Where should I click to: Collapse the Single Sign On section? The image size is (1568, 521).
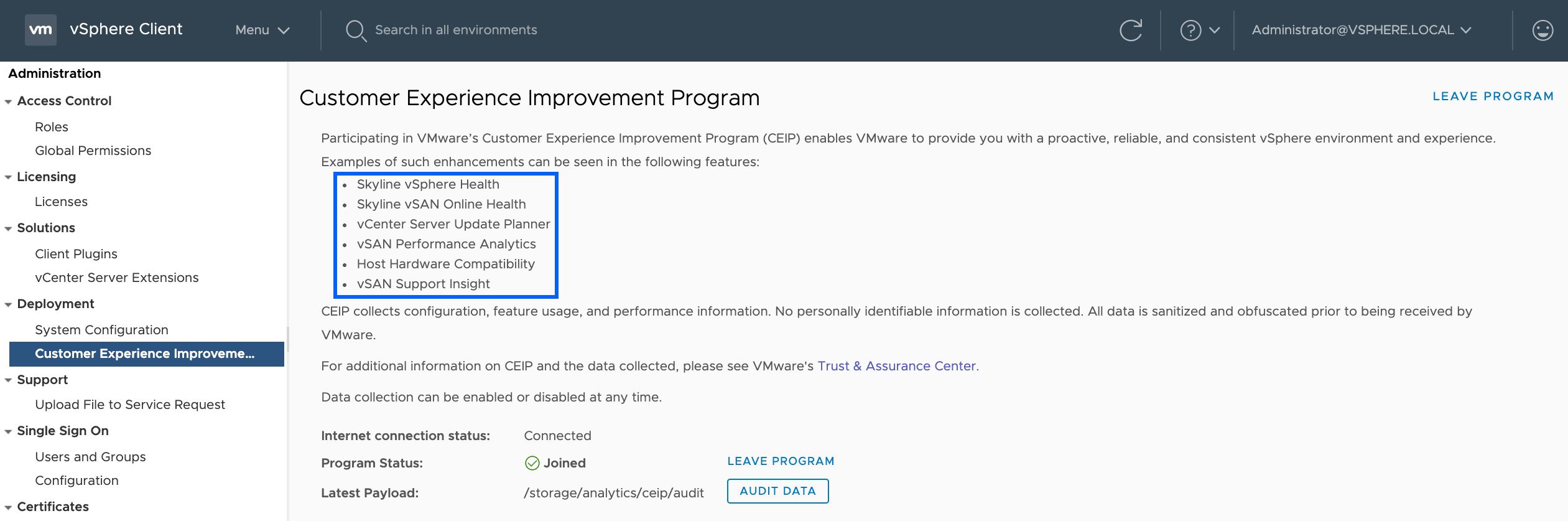8,431
